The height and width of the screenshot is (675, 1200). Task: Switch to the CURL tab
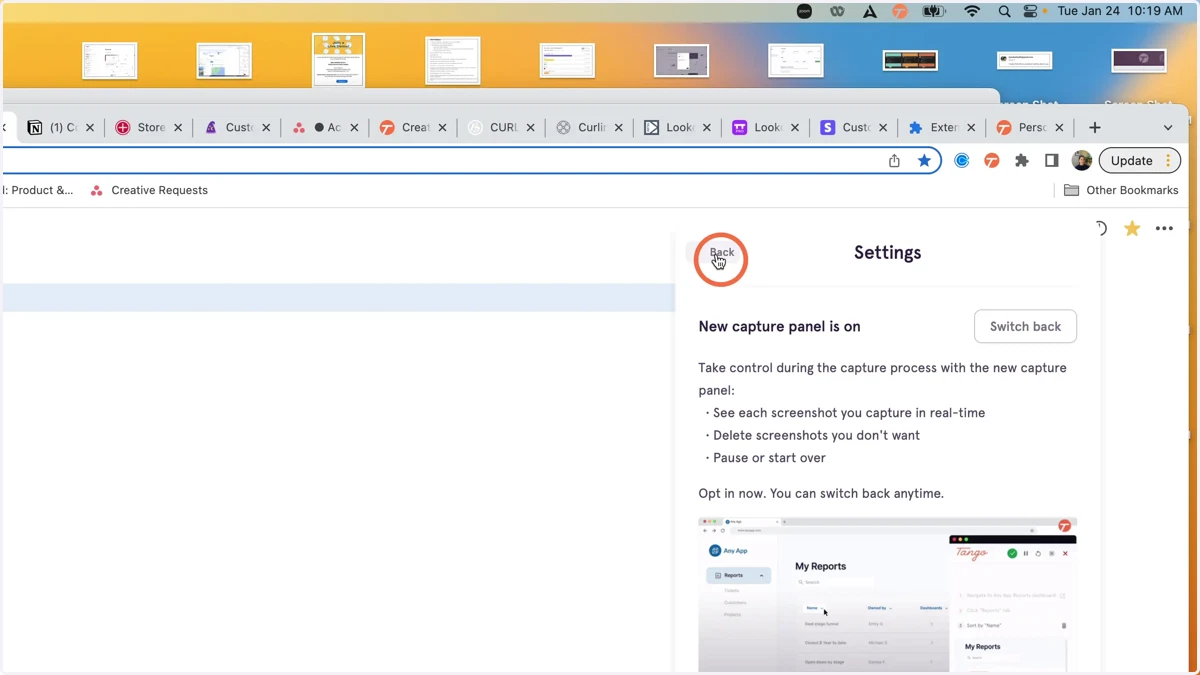click(493, 127)
